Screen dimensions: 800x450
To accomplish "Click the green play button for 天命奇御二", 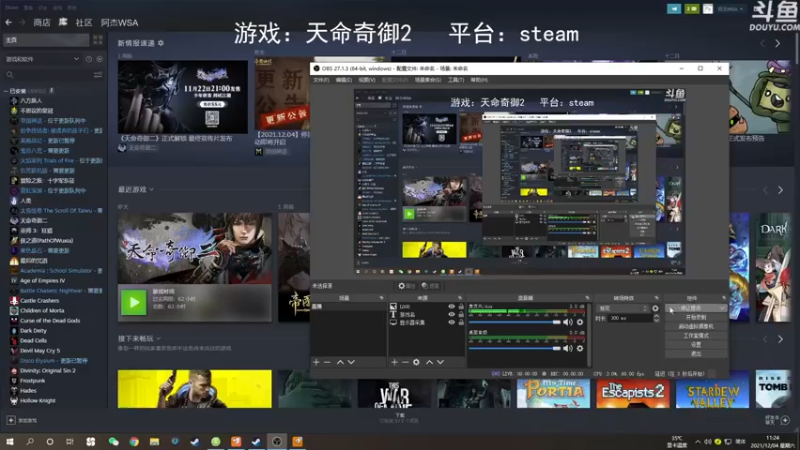I will pyautogui.click(x=134, y=303).
